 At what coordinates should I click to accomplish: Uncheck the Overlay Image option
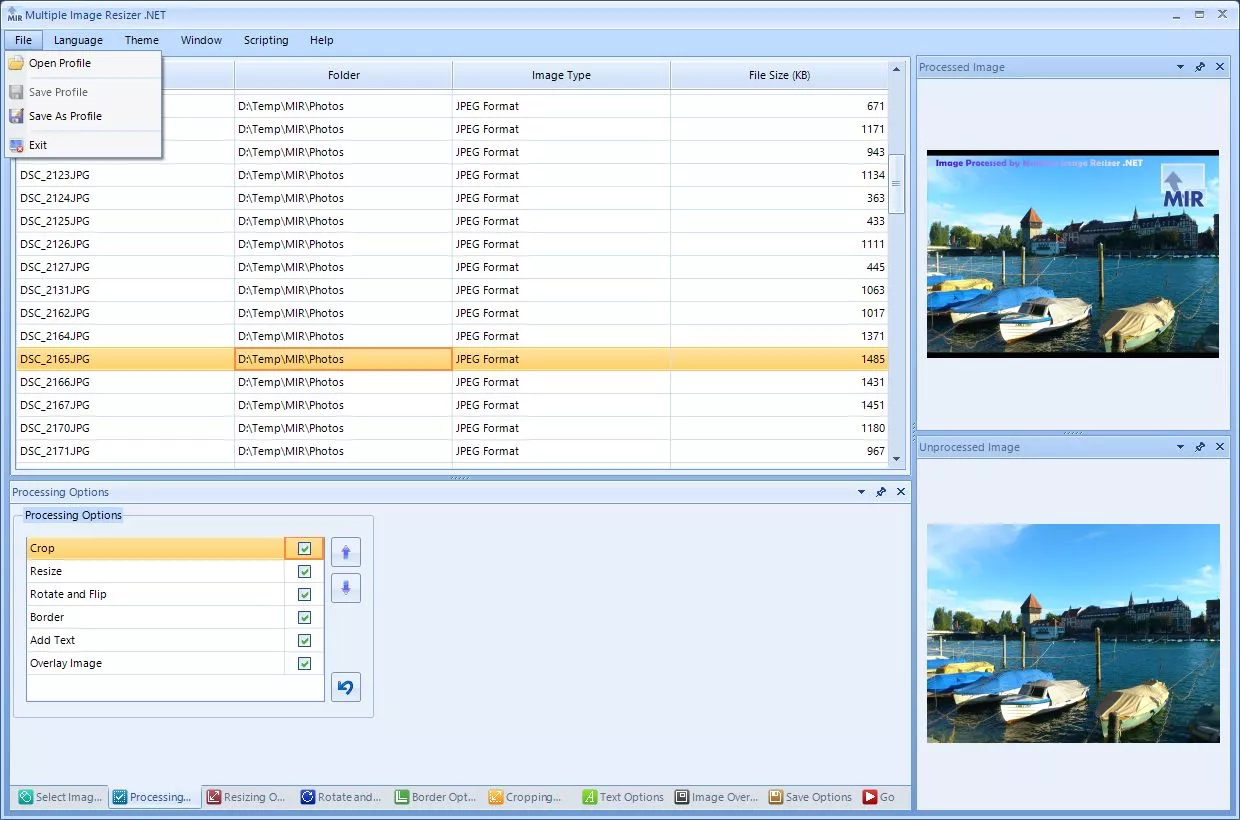(303, 663)
